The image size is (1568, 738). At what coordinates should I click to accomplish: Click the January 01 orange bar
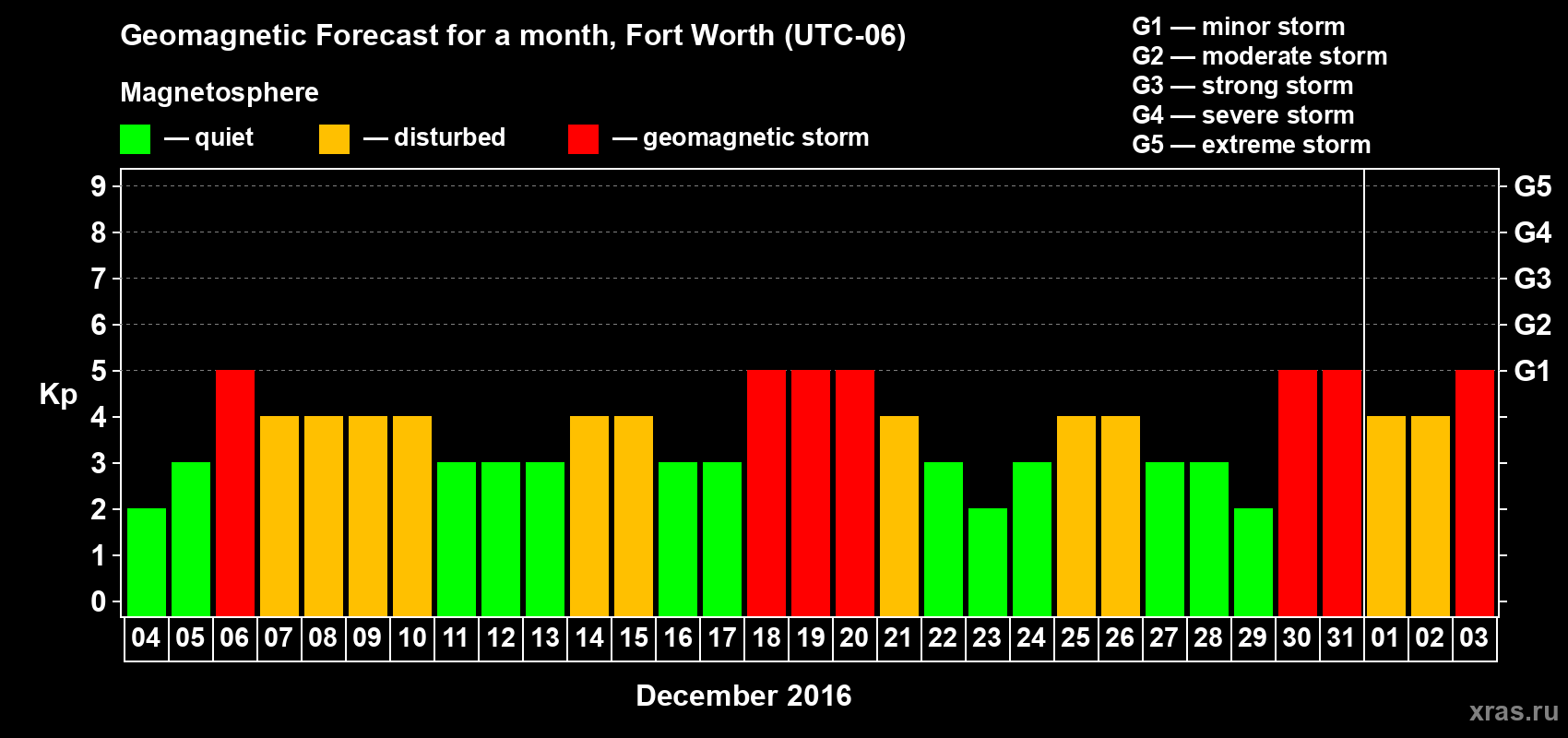(1386, 516)
